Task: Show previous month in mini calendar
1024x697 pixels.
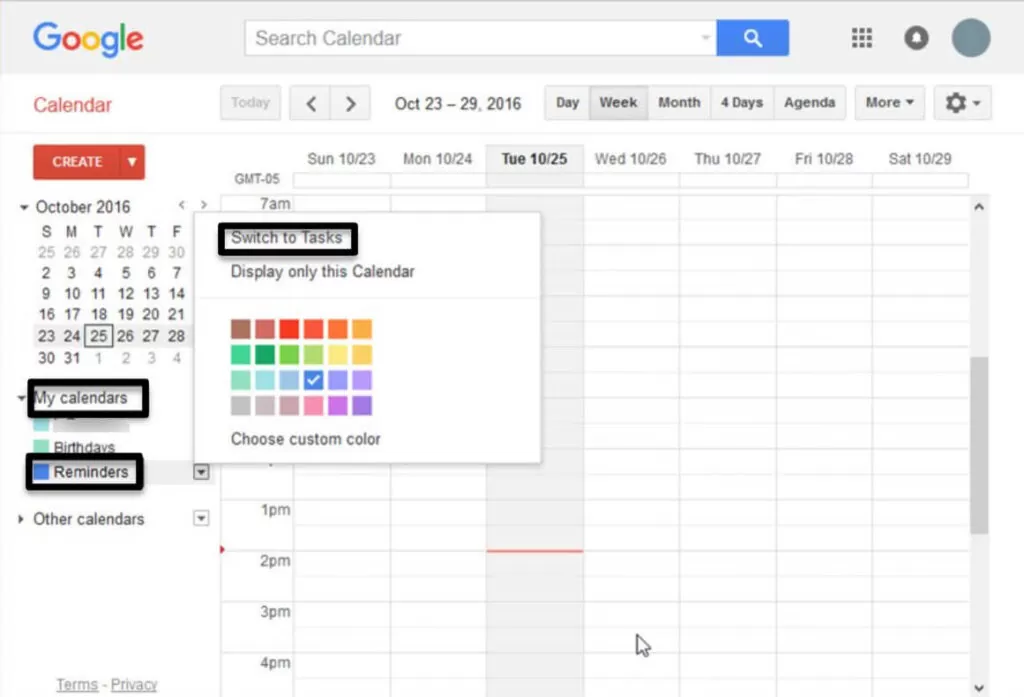Action: 182,205
